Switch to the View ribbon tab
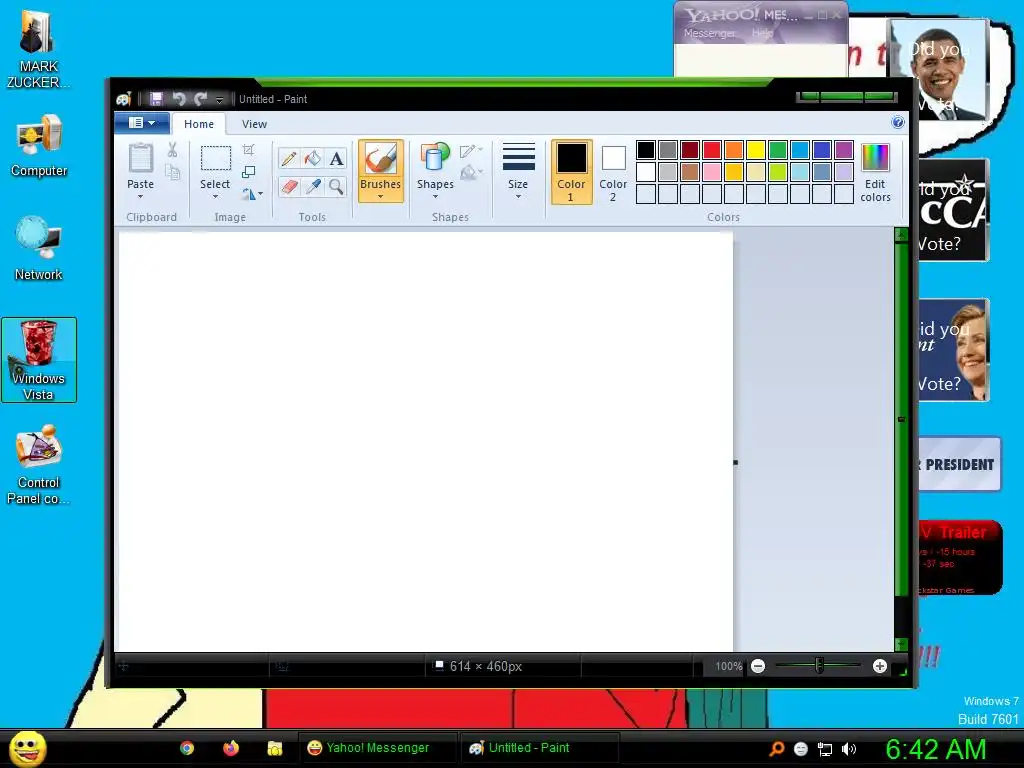The height and width of the screenshot is (768, 1024). click(x=254, y=124)
